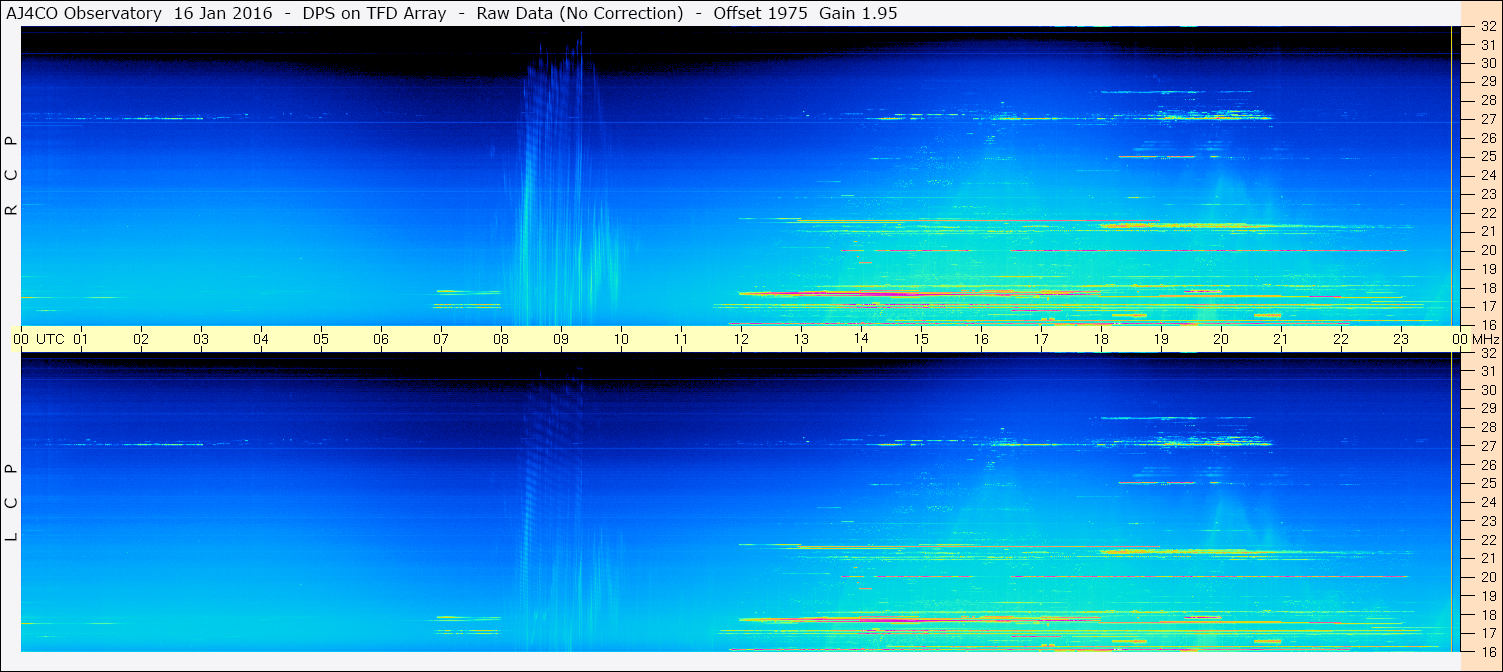Select the 30 MHz label on RCP frequency scale

(1488, 62)
